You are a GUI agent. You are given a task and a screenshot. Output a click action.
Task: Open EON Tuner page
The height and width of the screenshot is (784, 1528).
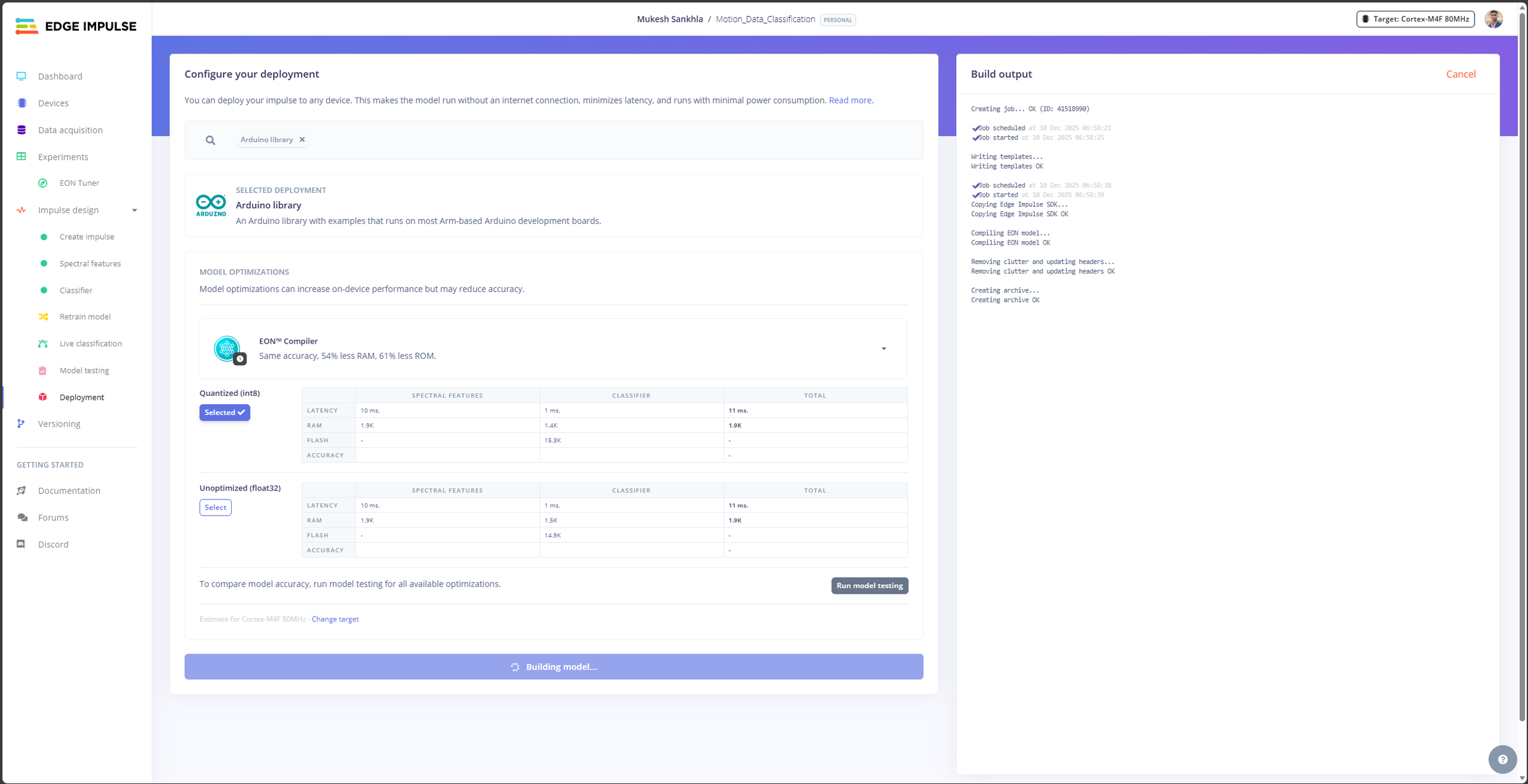click(x=80, y=183)
